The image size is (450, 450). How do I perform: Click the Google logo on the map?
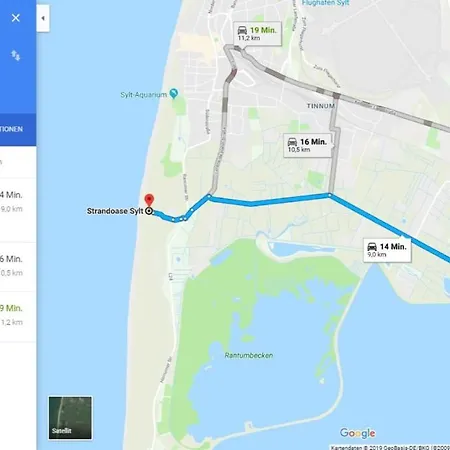[x=358, y=433]
